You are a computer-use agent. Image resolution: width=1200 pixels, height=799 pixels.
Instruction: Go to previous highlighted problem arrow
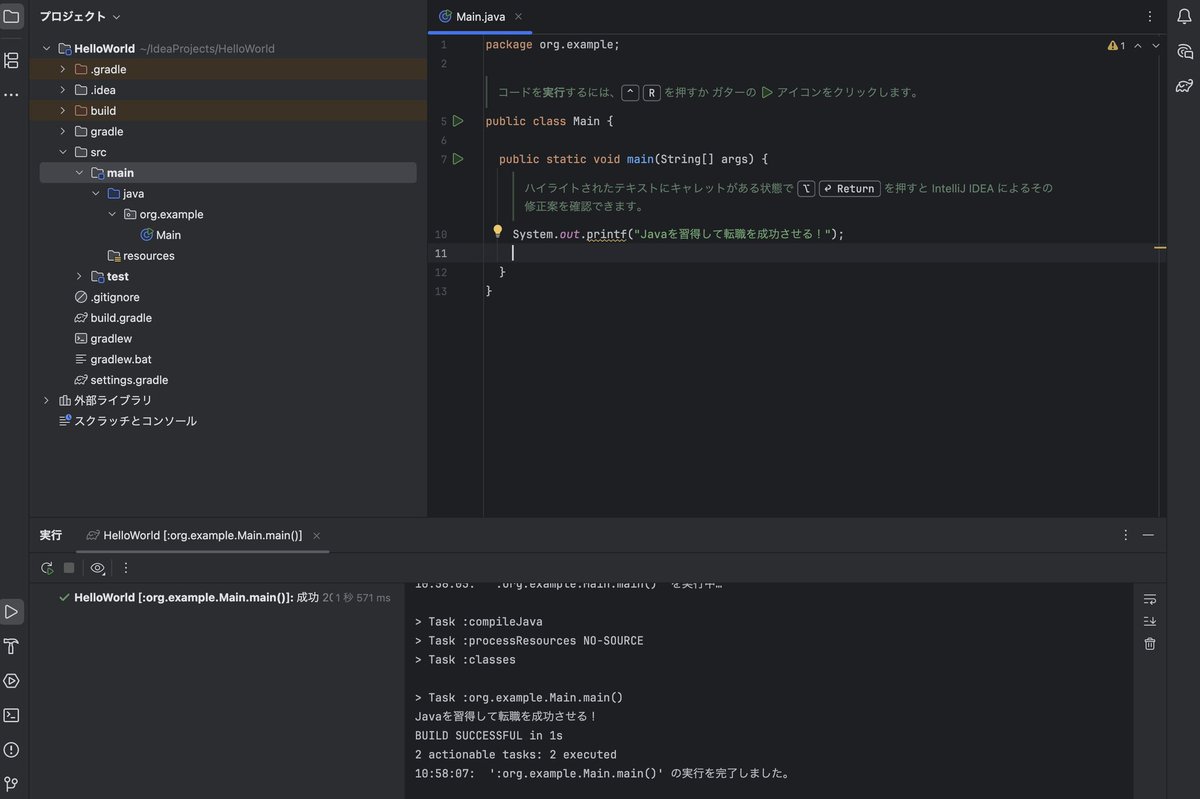1138,46
